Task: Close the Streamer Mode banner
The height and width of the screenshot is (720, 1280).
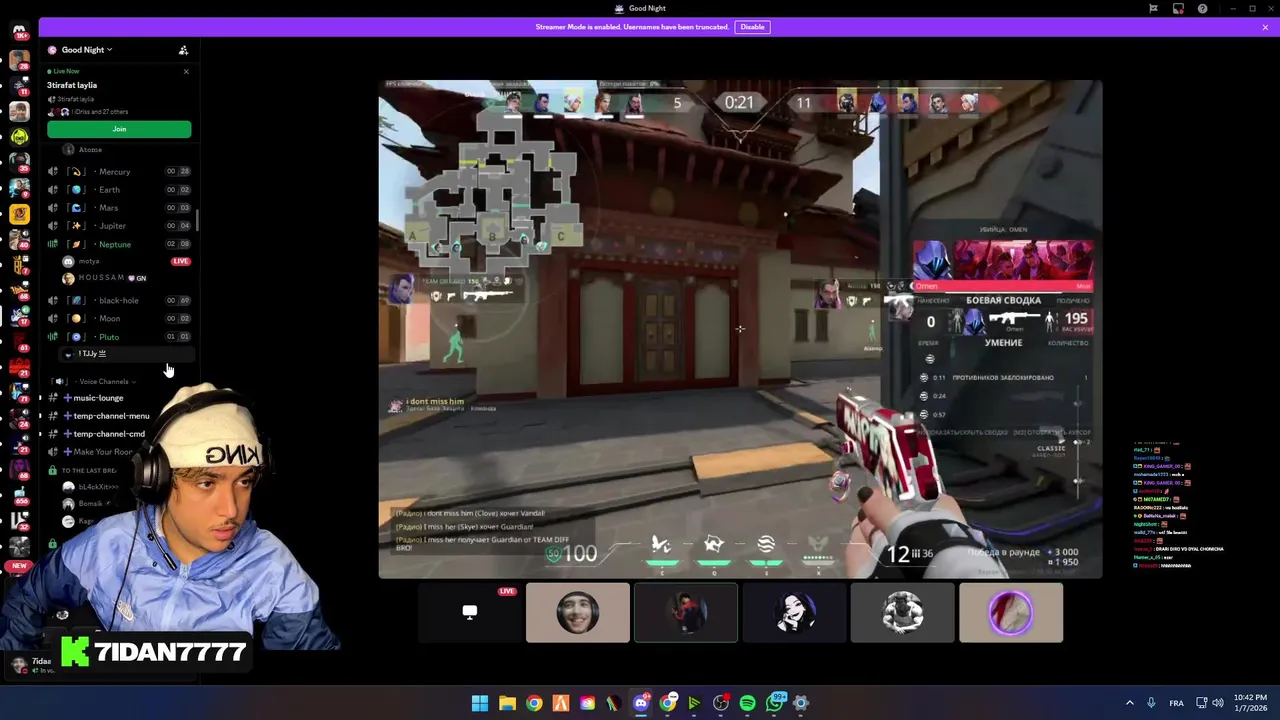Action: (1265, 27)
